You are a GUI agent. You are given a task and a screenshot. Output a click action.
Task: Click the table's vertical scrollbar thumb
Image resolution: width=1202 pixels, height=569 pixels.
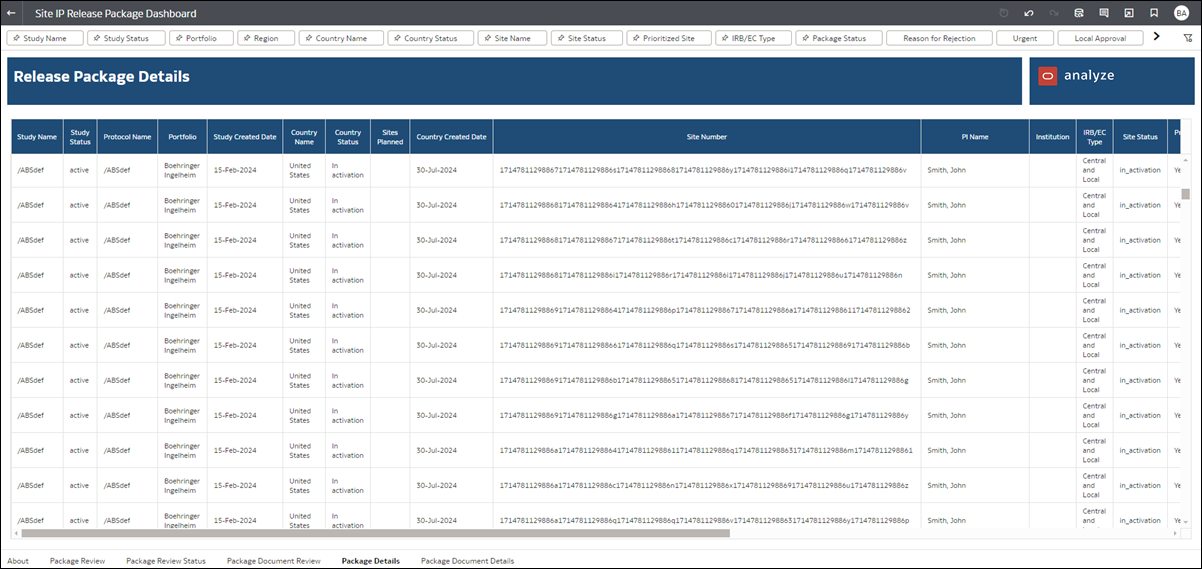tap(1186, 194)
